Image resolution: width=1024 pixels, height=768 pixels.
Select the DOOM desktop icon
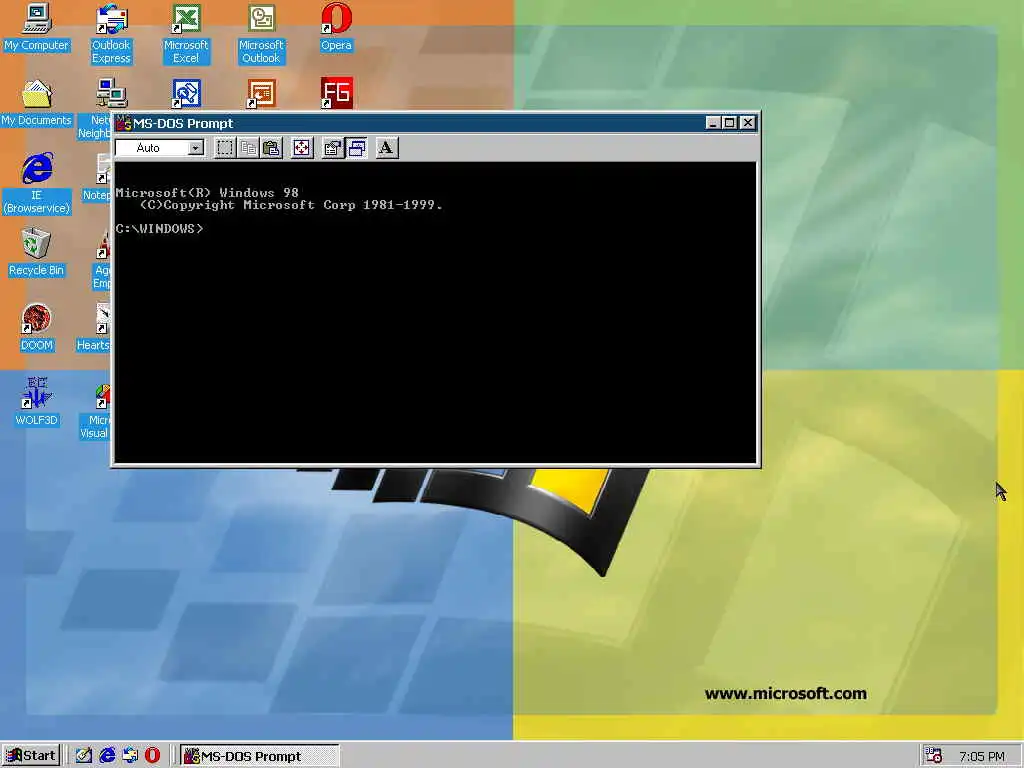tap(36, 328)
